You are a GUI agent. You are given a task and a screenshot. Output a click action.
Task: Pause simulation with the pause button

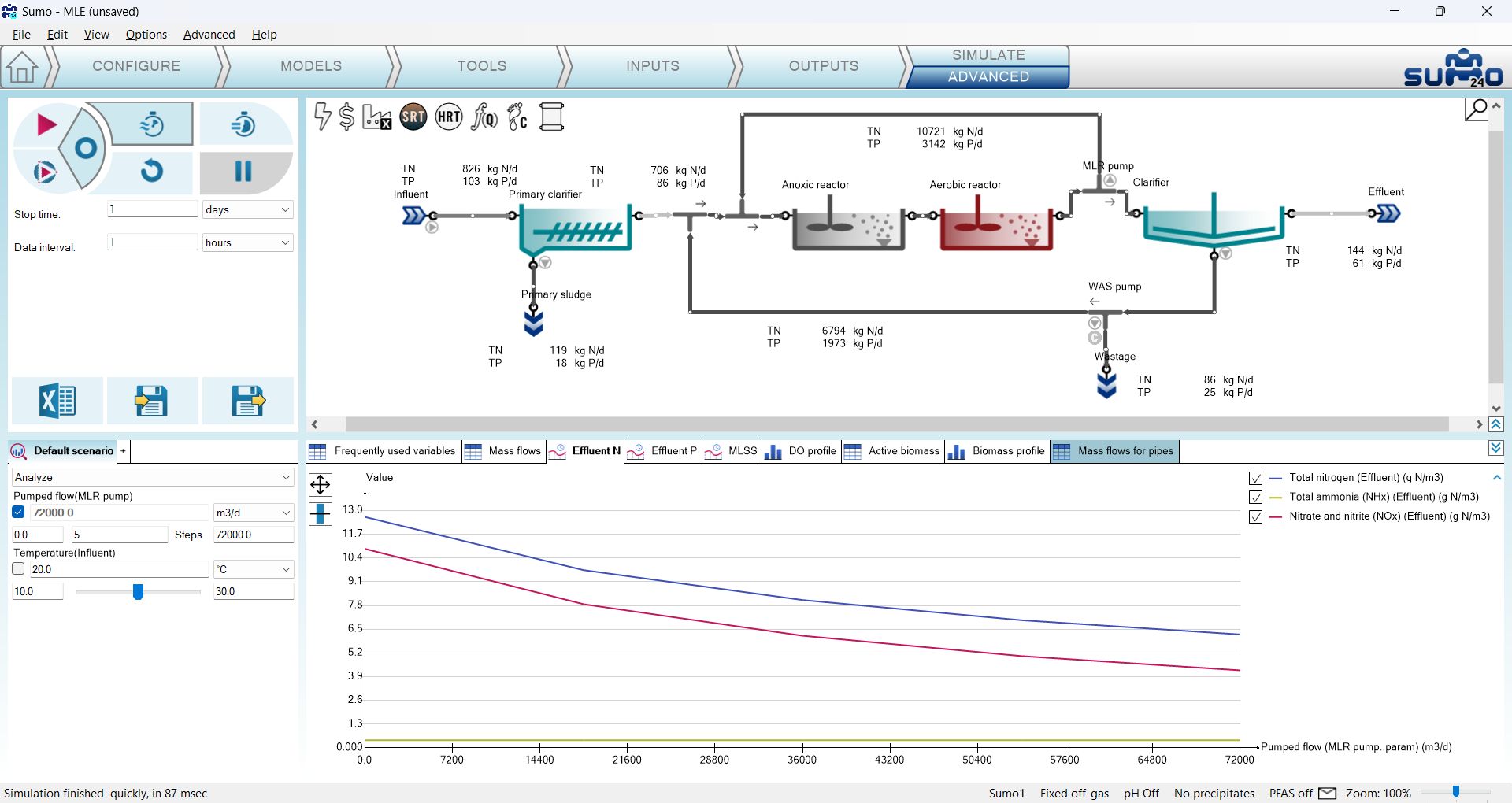pyautogui.click(x=244, y=172)
